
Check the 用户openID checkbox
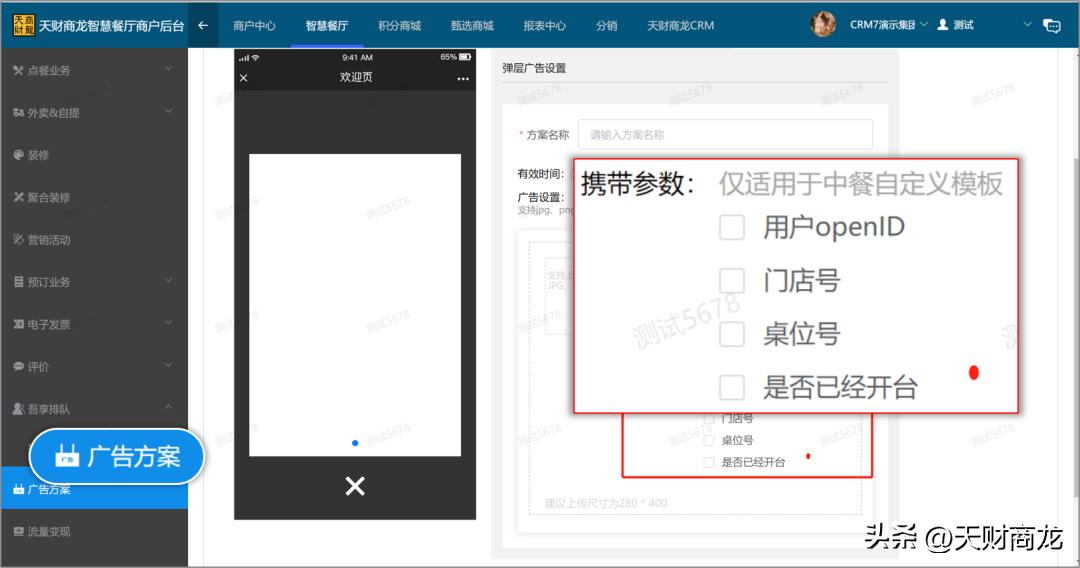coord(732,228)
